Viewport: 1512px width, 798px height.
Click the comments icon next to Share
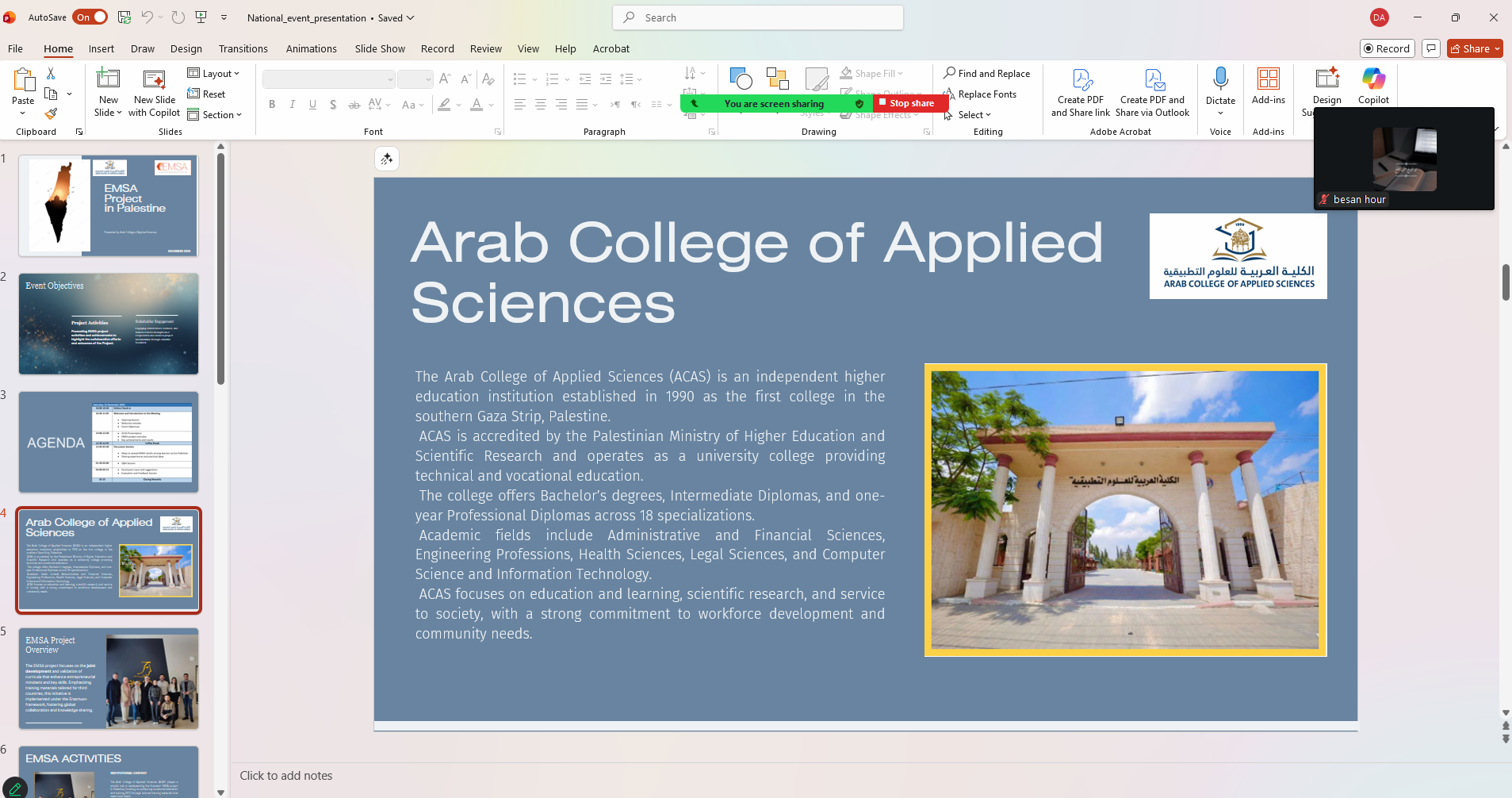point(1431,48)
